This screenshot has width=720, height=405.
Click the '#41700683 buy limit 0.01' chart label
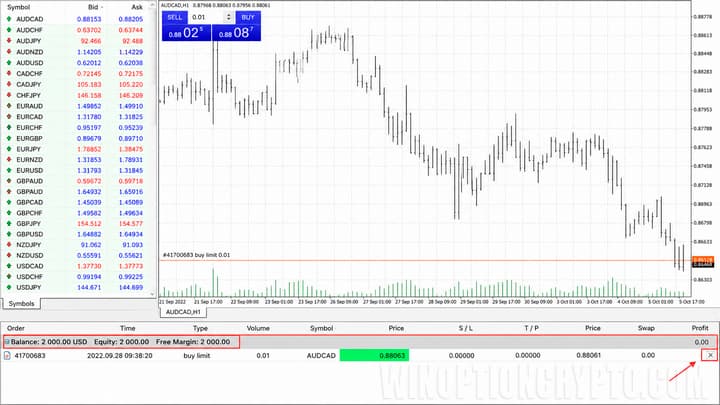197,255
